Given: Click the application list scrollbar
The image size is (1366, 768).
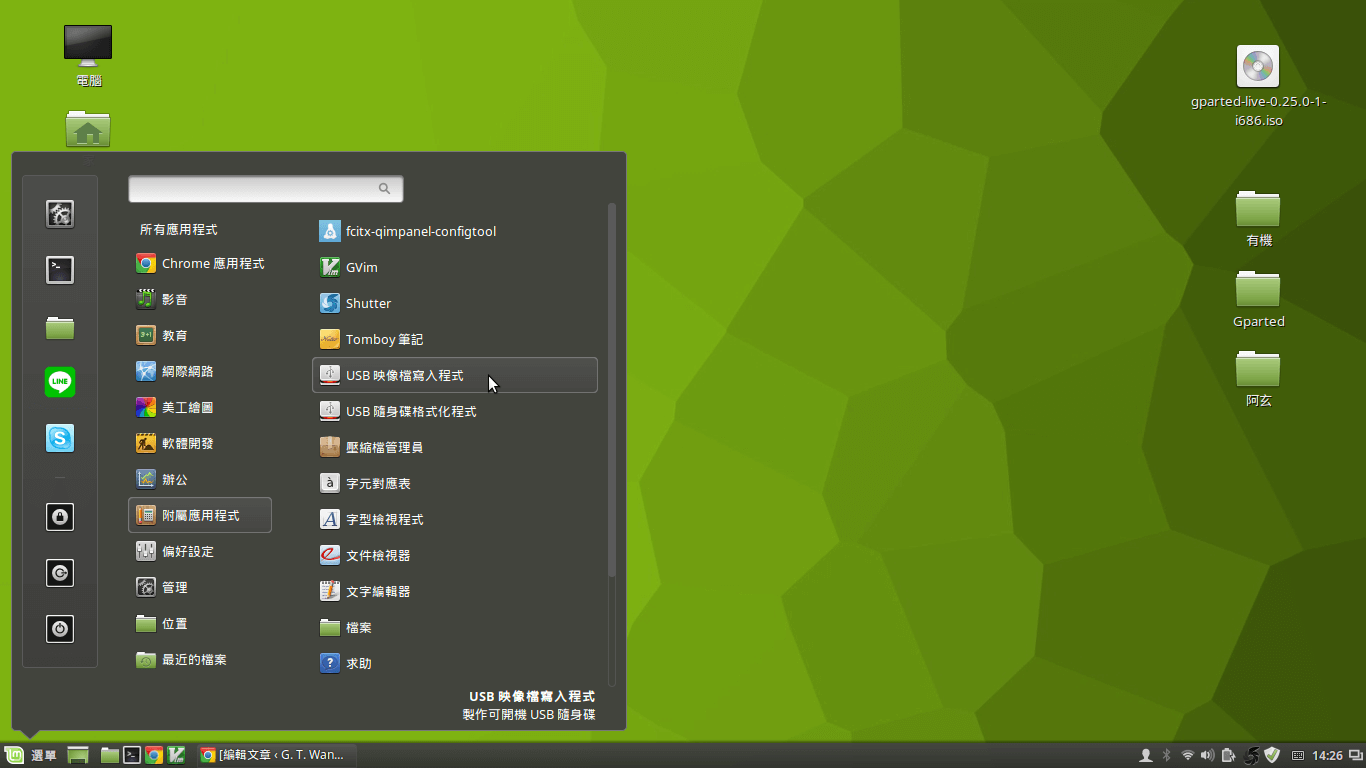Looking at the screenshot, I should [611, 390].
